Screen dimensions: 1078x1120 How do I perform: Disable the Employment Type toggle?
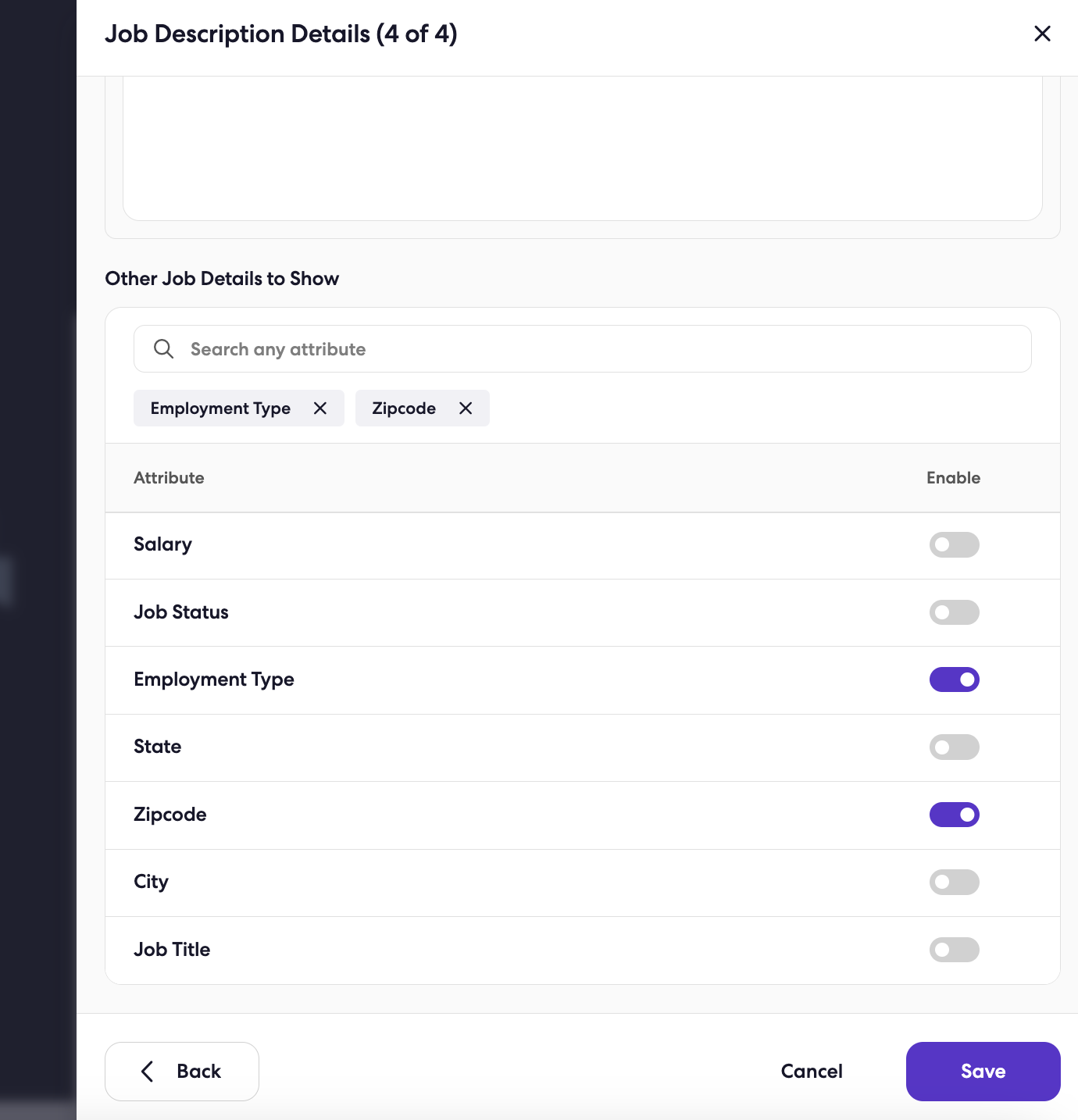point(955,679)
